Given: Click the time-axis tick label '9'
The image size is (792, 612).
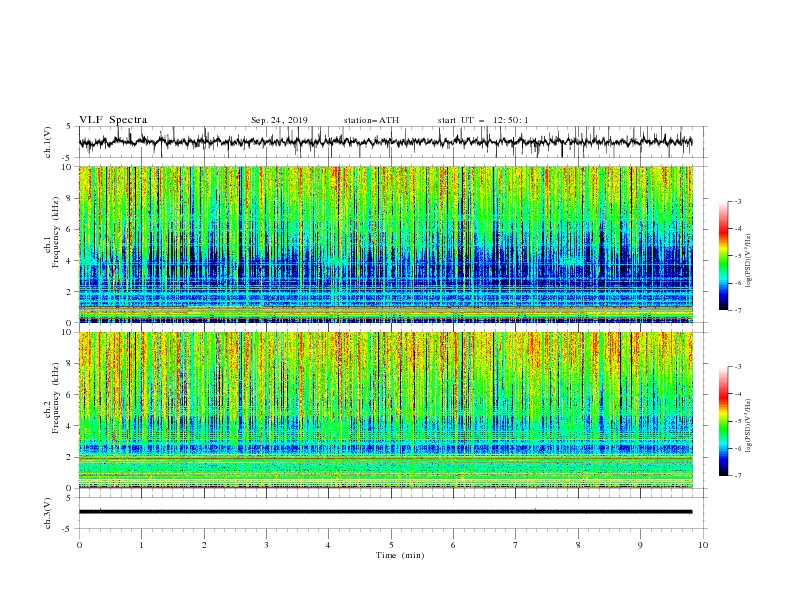Looking at the screenshot, I should pyautogui.click(x=640, y=545).
